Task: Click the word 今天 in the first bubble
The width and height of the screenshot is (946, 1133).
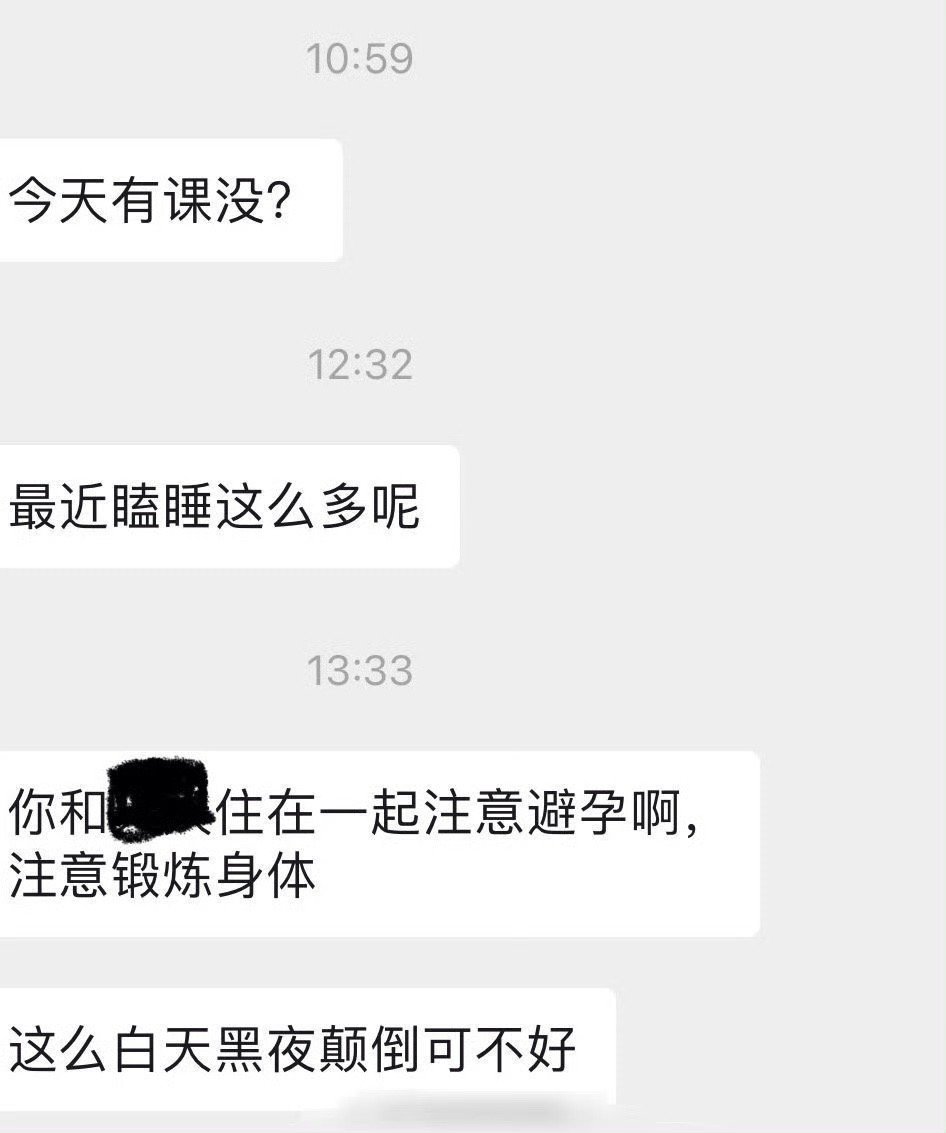Action: (59, 200)
